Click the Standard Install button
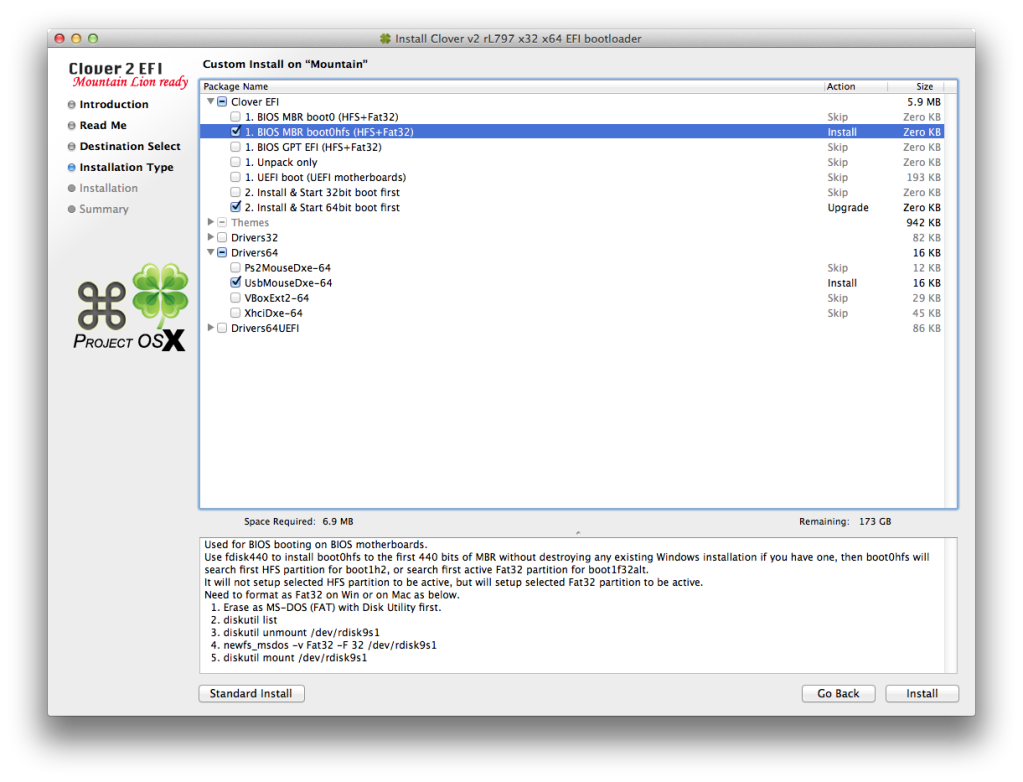 [250, 693]
